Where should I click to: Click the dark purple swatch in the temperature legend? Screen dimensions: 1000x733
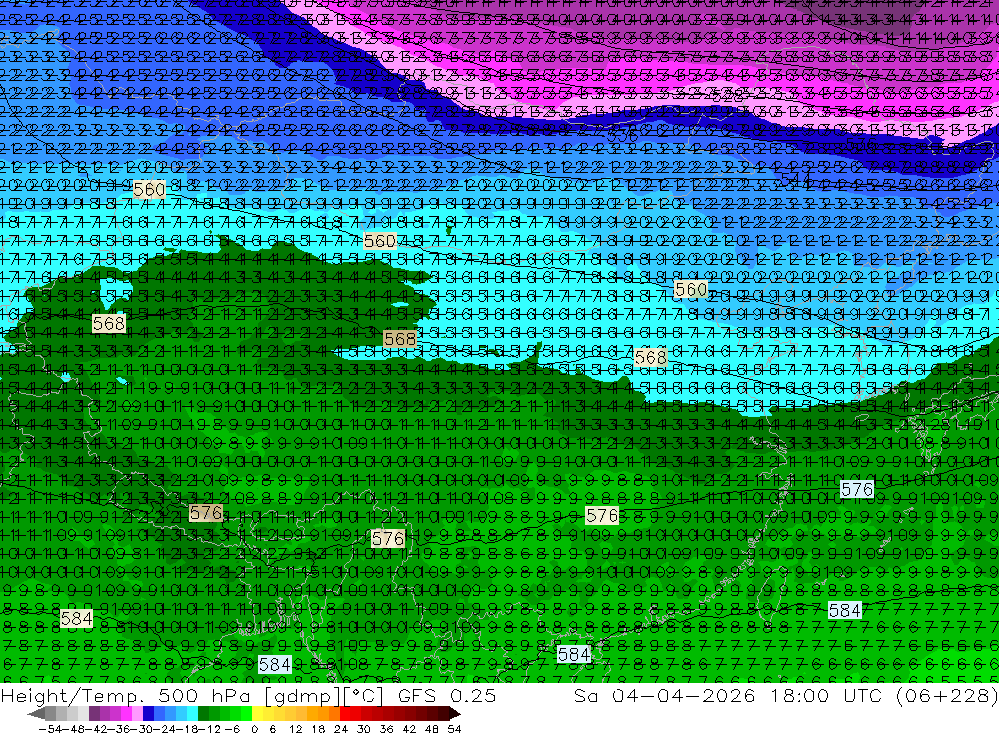pyautogui.click(x=94, y=714)
